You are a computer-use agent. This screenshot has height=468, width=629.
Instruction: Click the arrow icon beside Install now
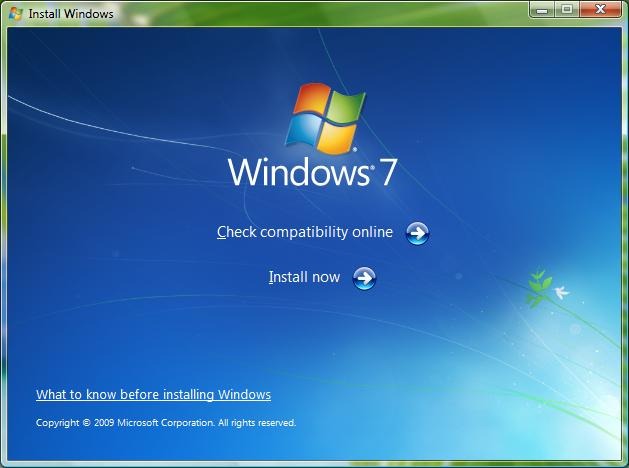coord(364,278)
